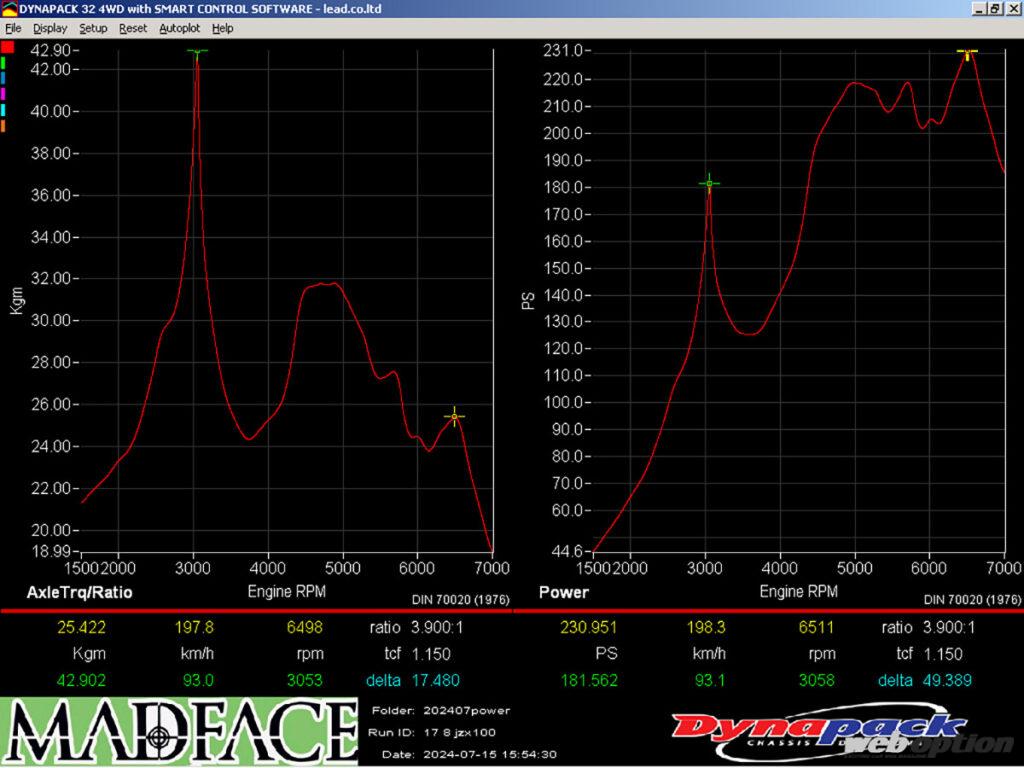Click yellow peak cursor on power graph

(967, 52)
